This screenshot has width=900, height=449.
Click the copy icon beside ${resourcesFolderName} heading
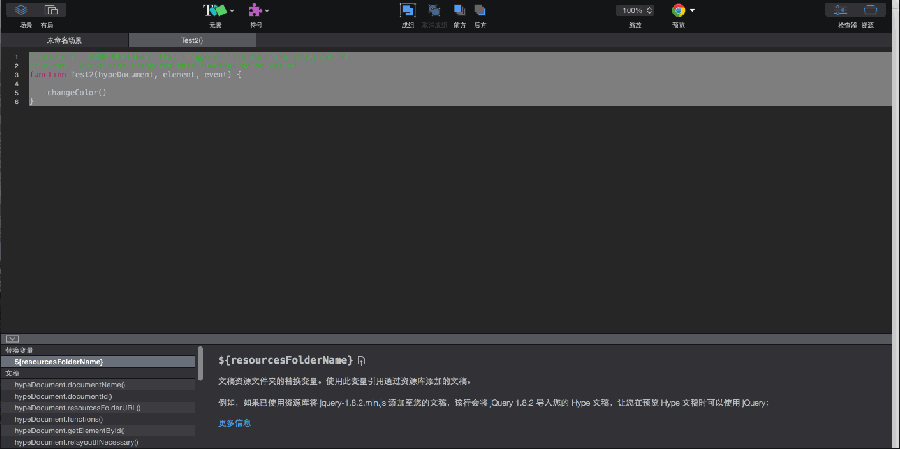362,360
